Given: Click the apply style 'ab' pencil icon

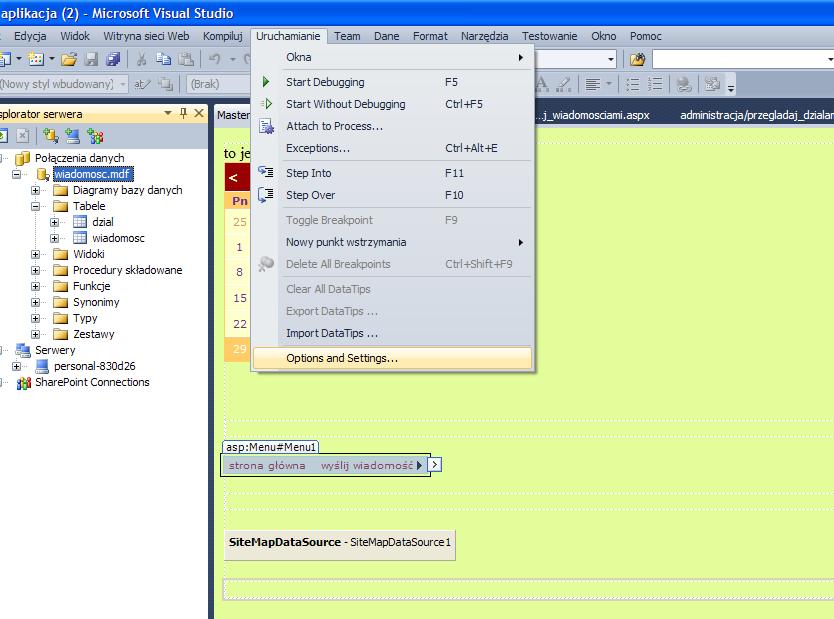Looking at the screenshot, I should tap(142, 84).
